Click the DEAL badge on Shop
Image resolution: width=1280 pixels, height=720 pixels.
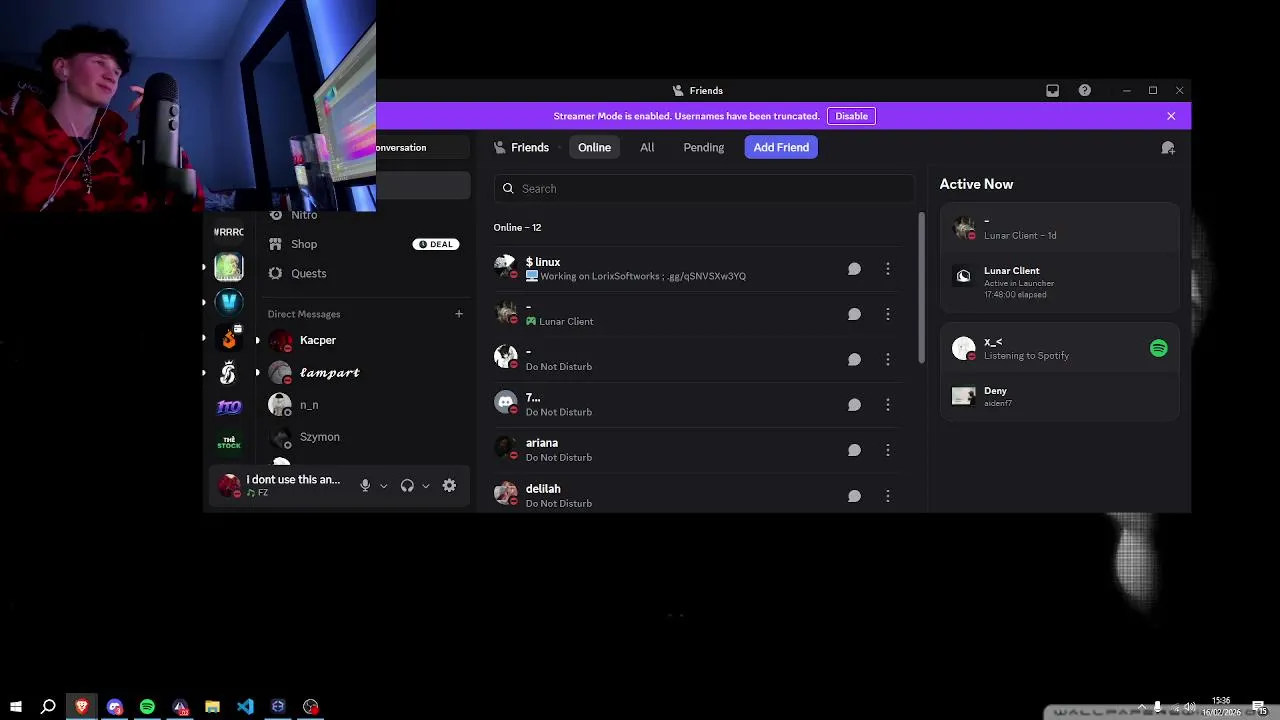[x=436, y=244]
